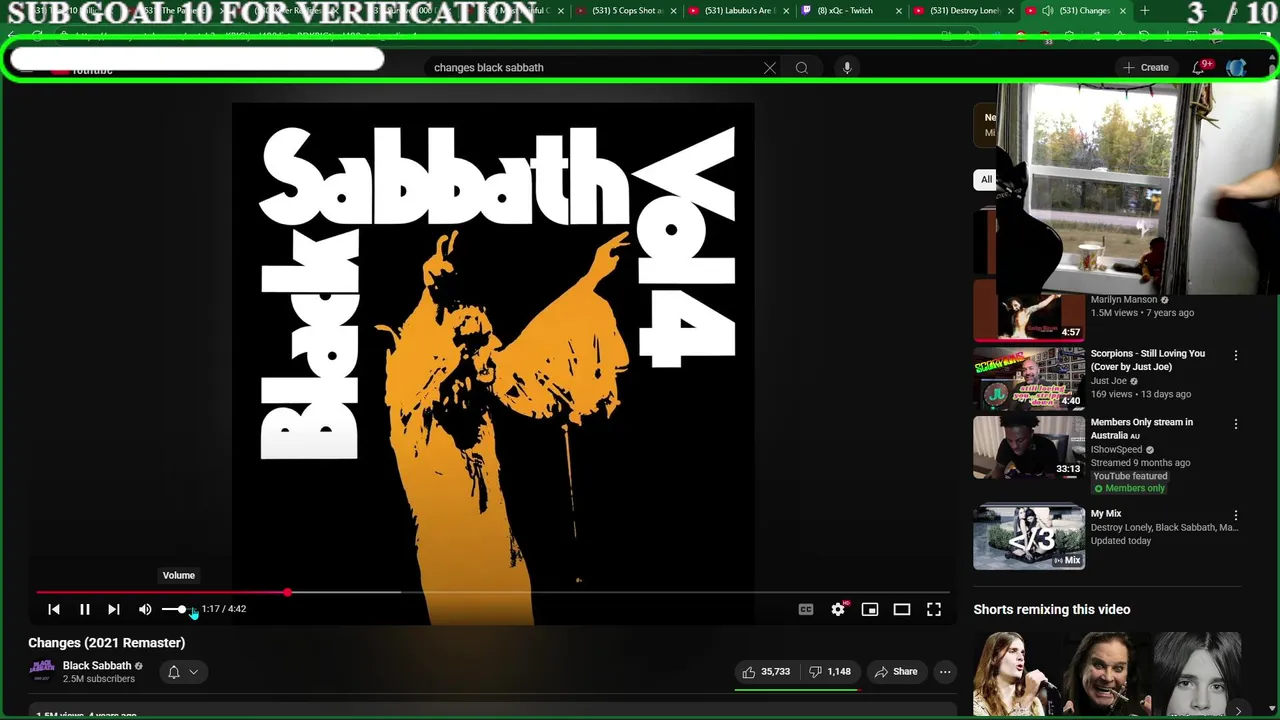Dislike the Changes video
The width and height of the screenshot is (1280, 720).
pyautogui.click(x=830, y=672)
